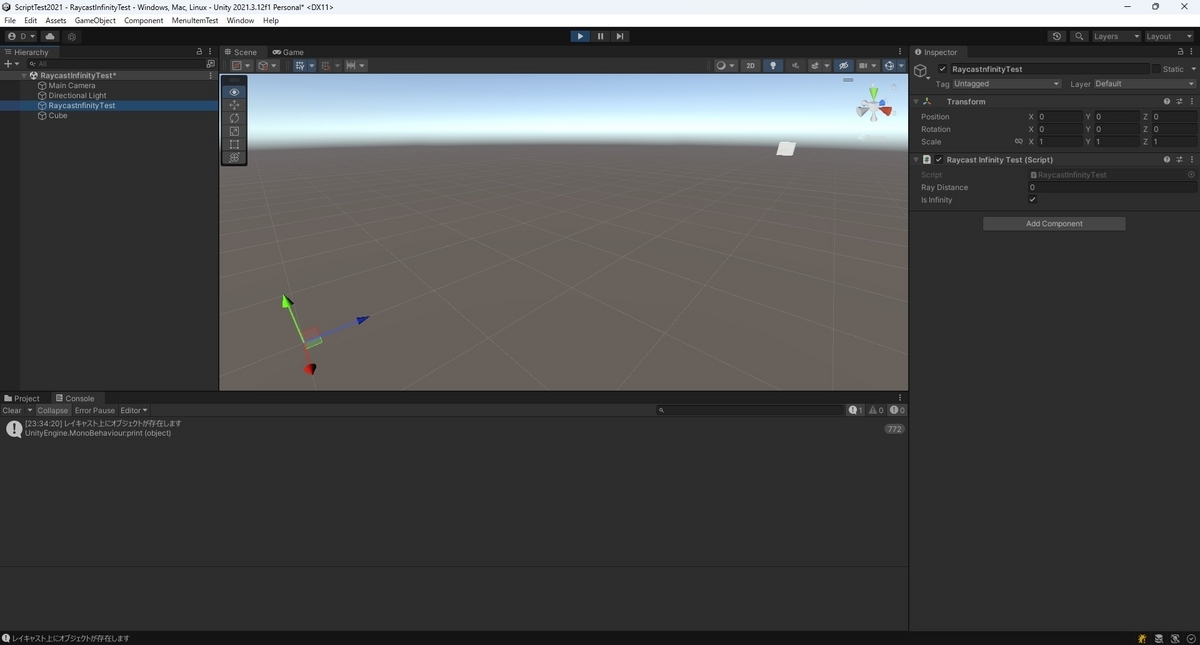Select the Rect Transform tool

coord(234,144)
